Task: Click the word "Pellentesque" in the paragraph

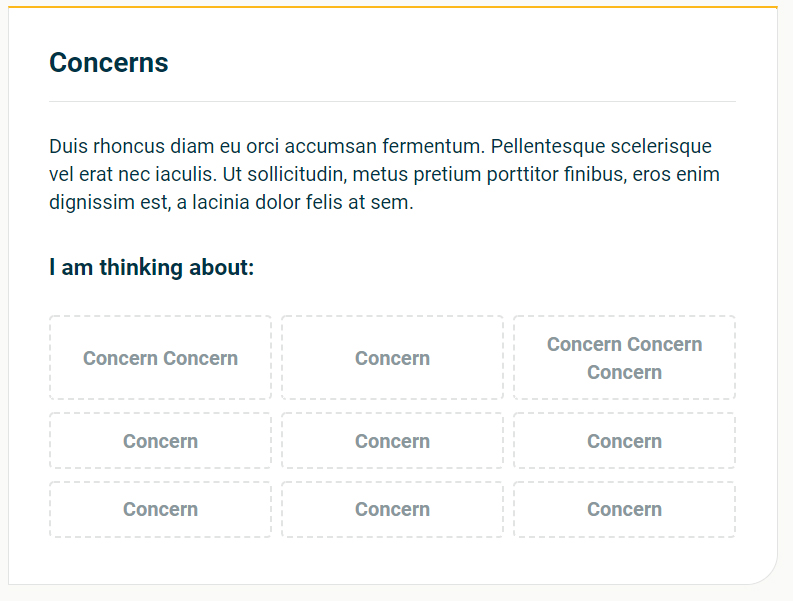Action: [x=548, y=147]
